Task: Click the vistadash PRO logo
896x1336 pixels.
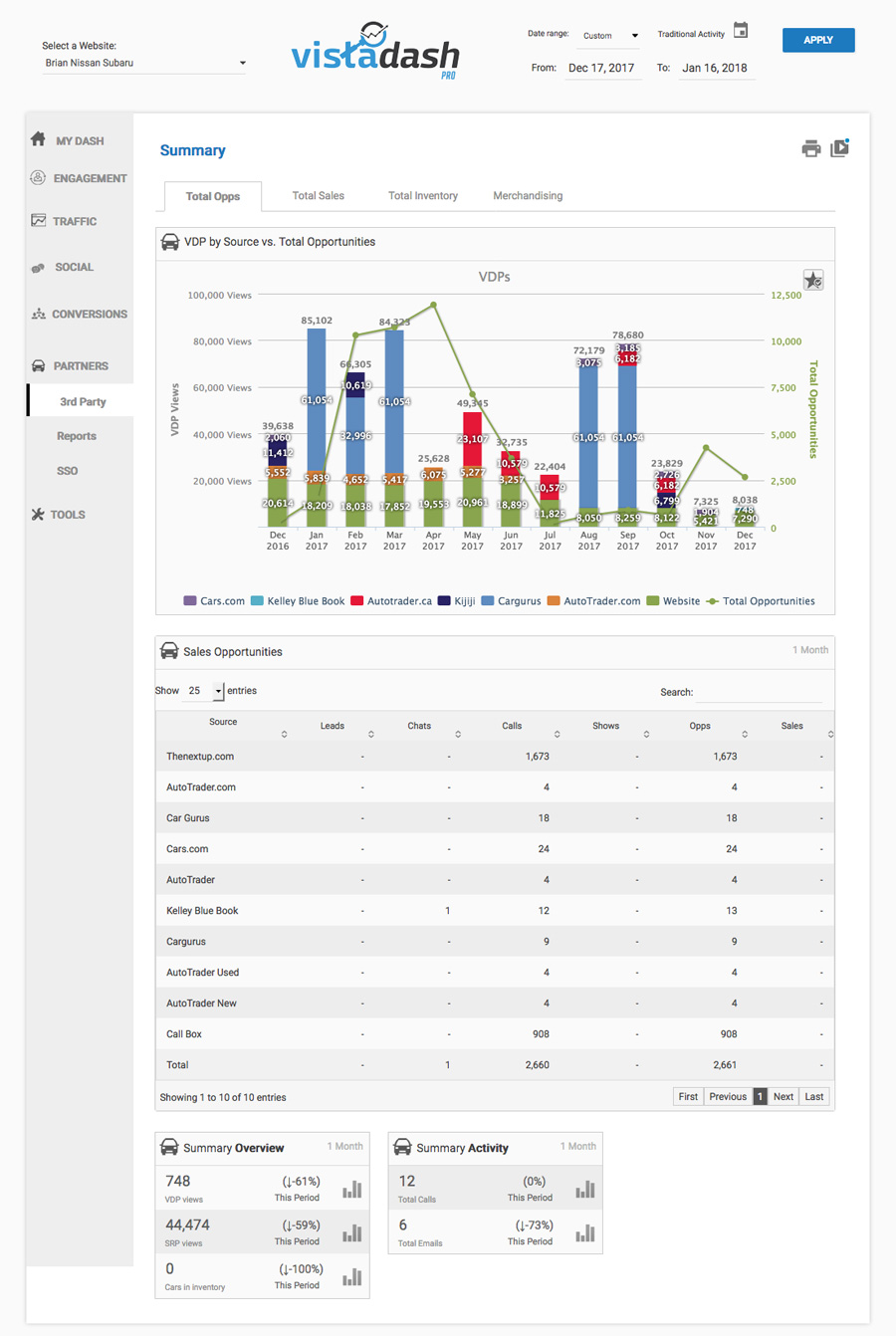Action: (376, 50)
